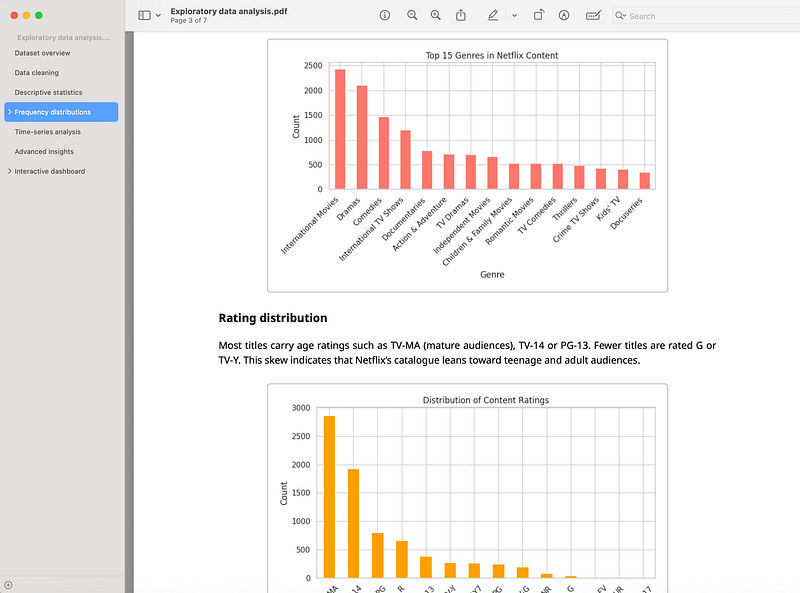Close the Preview window

(14, 15)
